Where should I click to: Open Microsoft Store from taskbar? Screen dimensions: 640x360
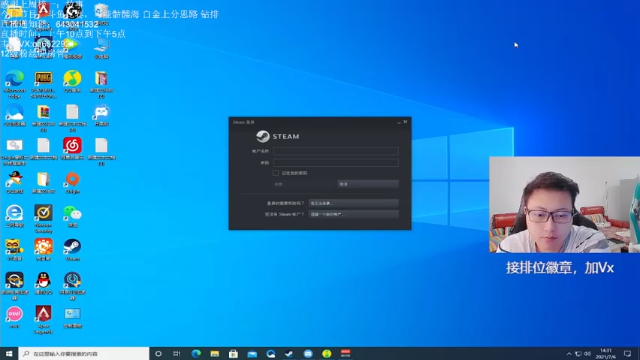(233, 353)
